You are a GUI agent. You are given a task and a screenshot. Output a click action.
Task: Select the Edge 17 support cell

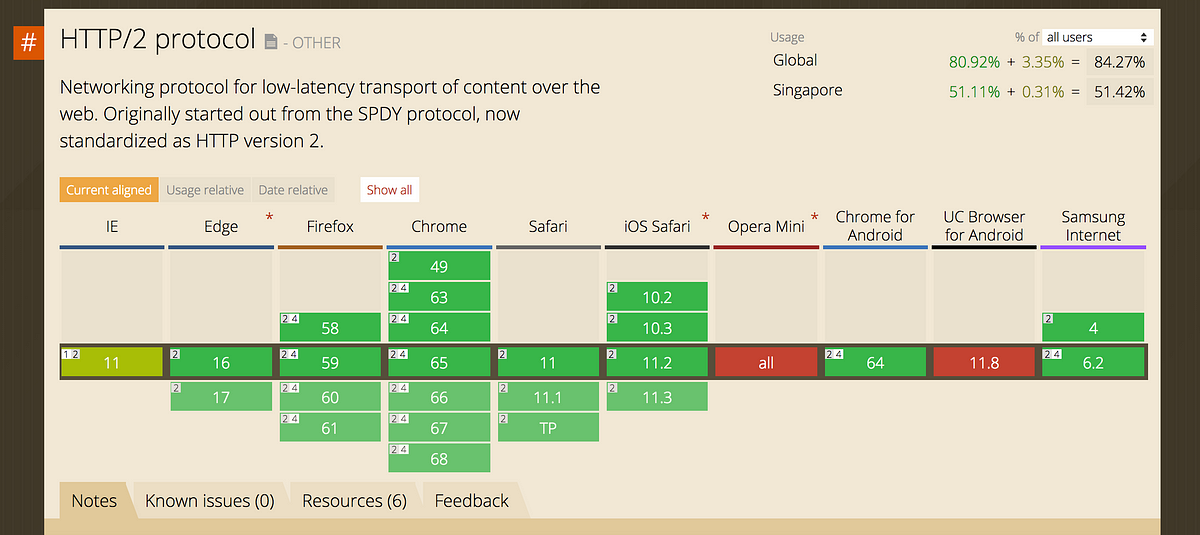click(221, 396)
